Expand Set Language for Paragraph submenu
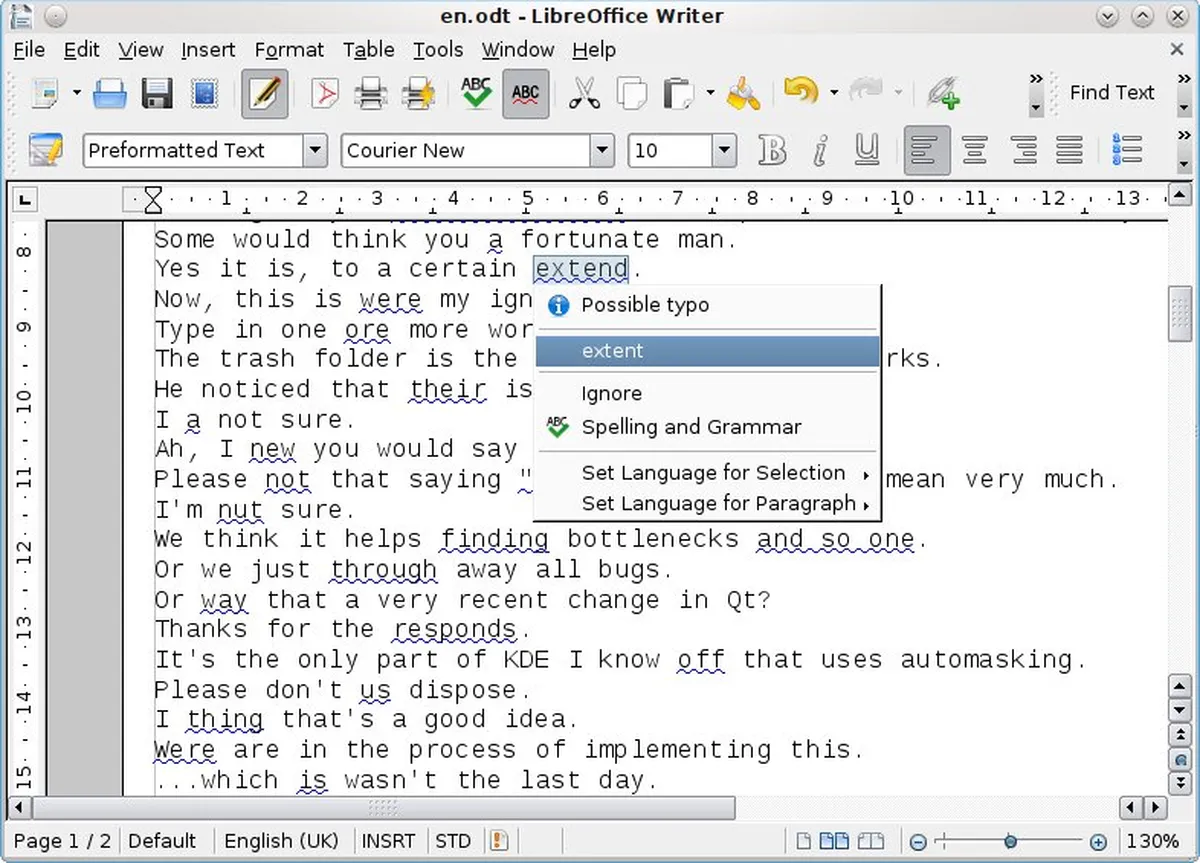1200x863 pixels. click(x=708, y=504)
